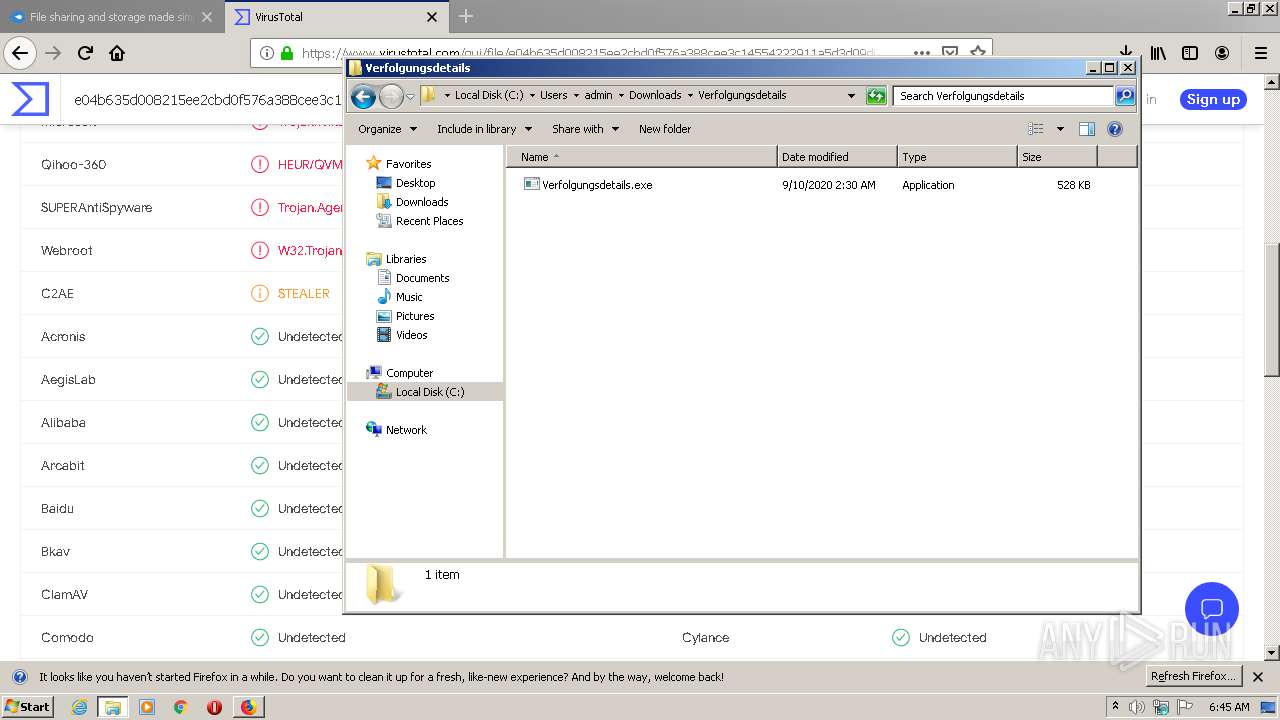This screenshot has height=720, width=1280.
Task: Open a new Firefox tab
Action: point(466,16)
